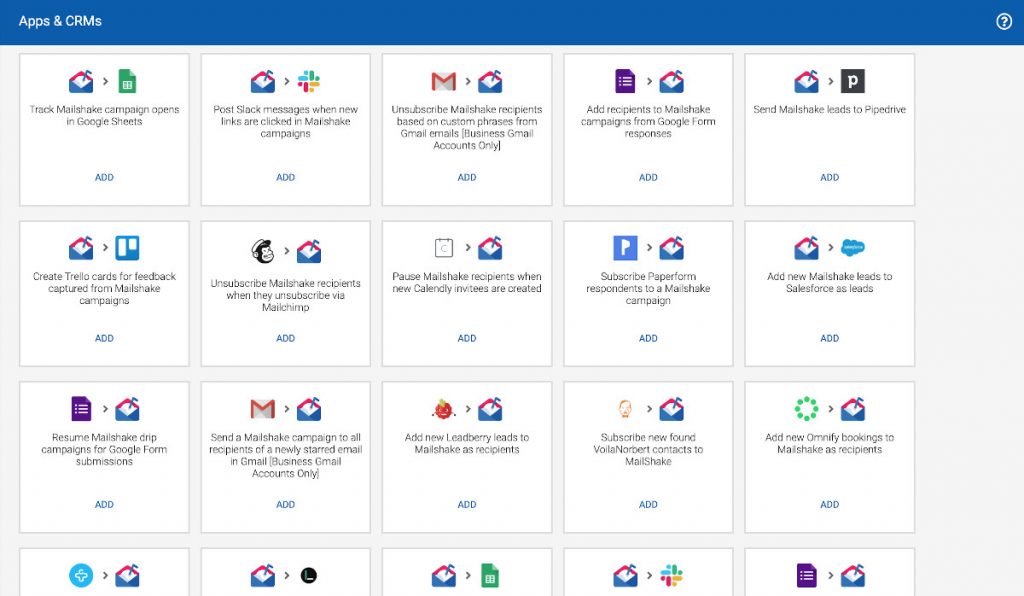Click Pipedrive icon on Send leads card
This screenshot has width=1024, height=596.
852,82
